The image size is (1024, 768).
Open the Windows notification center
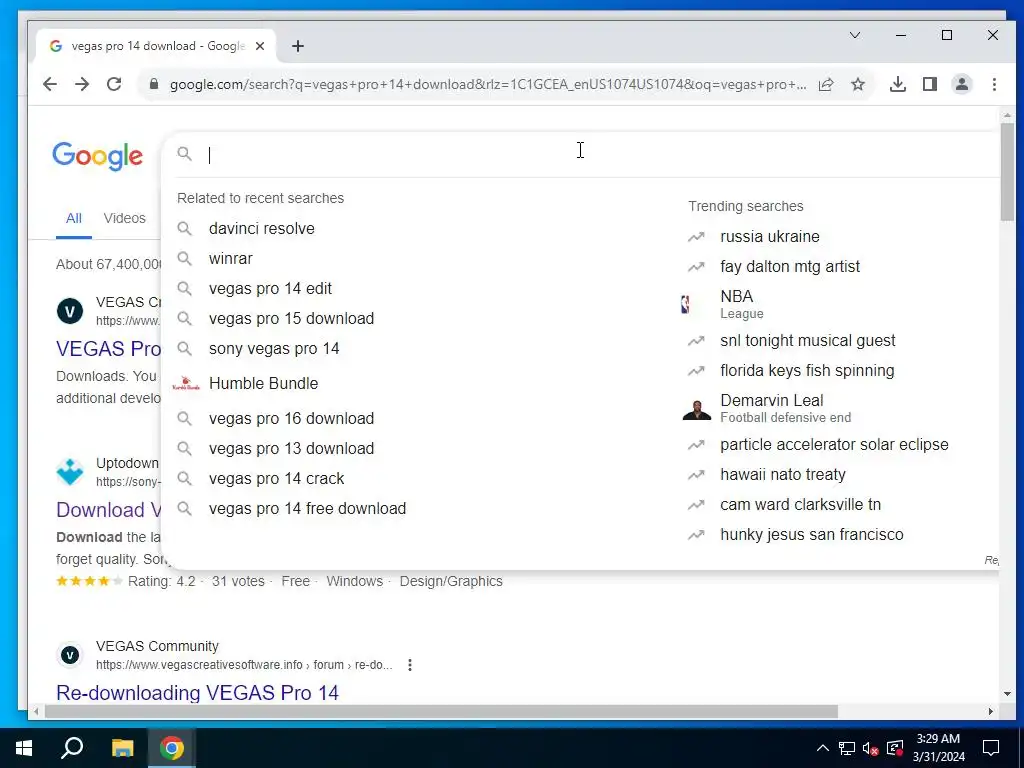click(x=991, y=748)
